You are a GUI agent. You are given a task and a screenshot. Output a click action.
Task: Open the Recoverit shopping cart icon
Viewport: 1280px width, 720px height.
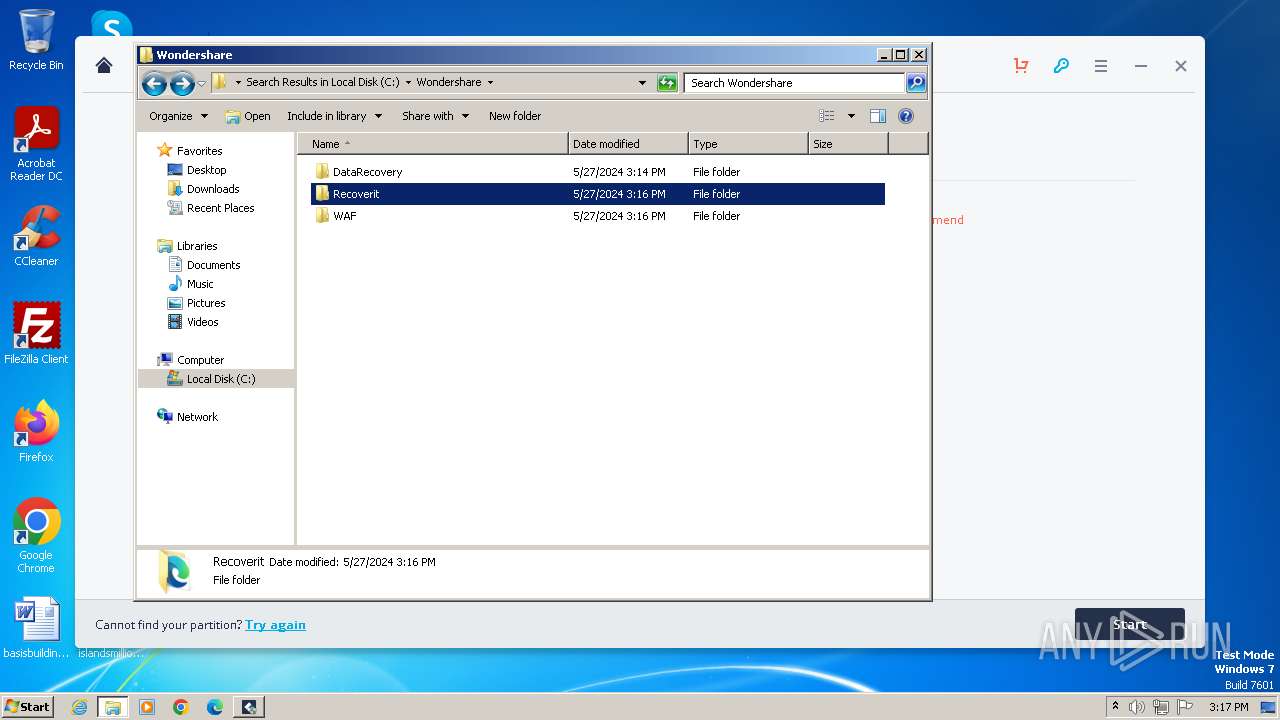pyautogui.click(x=1021, y=66)
